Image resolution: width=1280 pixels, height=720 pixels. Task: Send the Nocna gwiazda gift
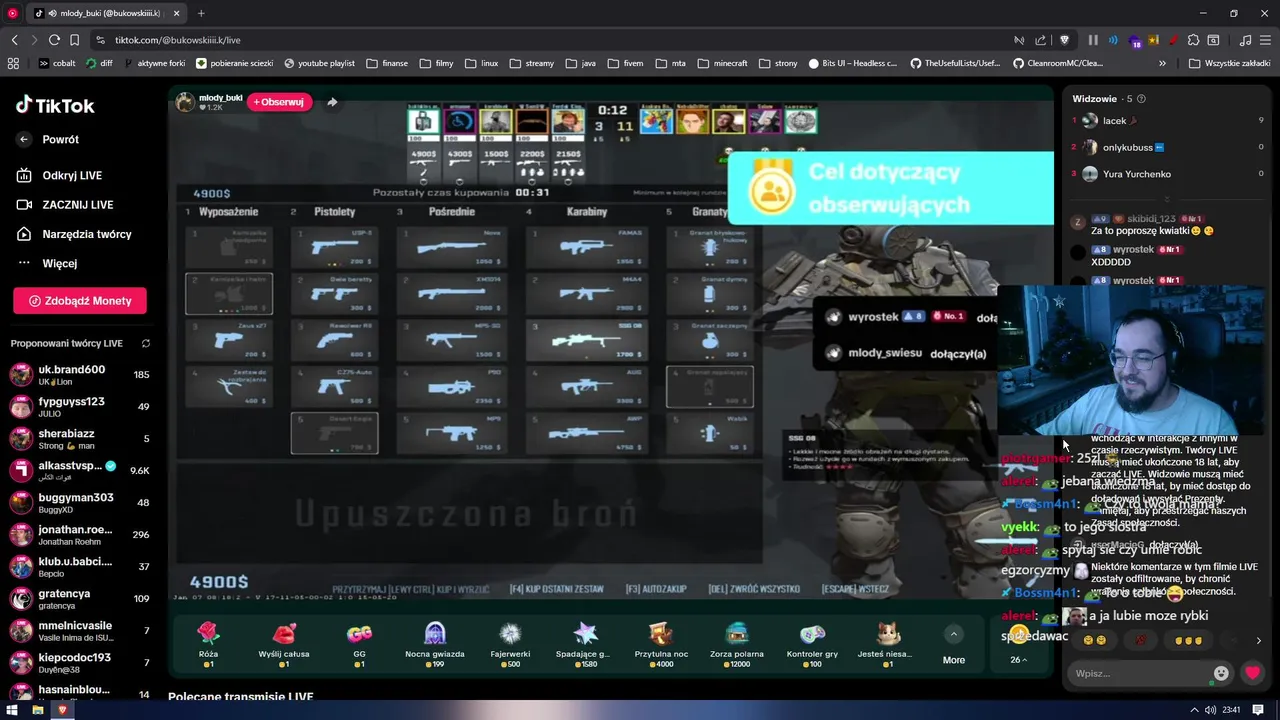coord(434,643)
